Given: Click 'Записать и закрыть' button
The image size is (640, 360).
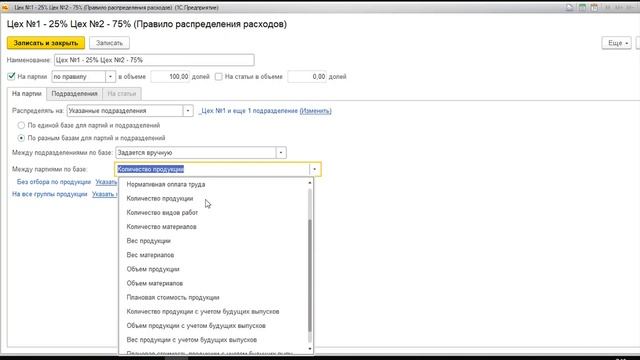Looking at the screenshot, I should [x=46, y=43].
